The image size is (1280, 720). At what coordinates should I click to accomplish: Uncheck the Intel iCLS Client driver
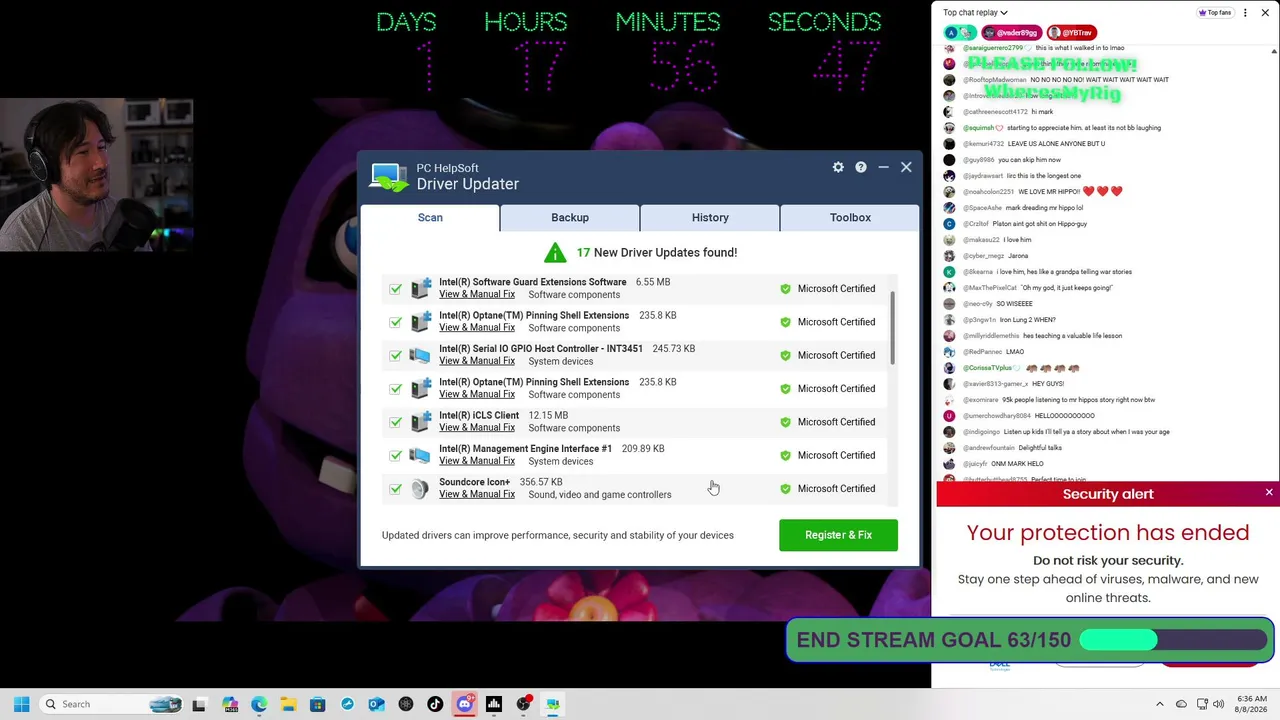point(396,422)
